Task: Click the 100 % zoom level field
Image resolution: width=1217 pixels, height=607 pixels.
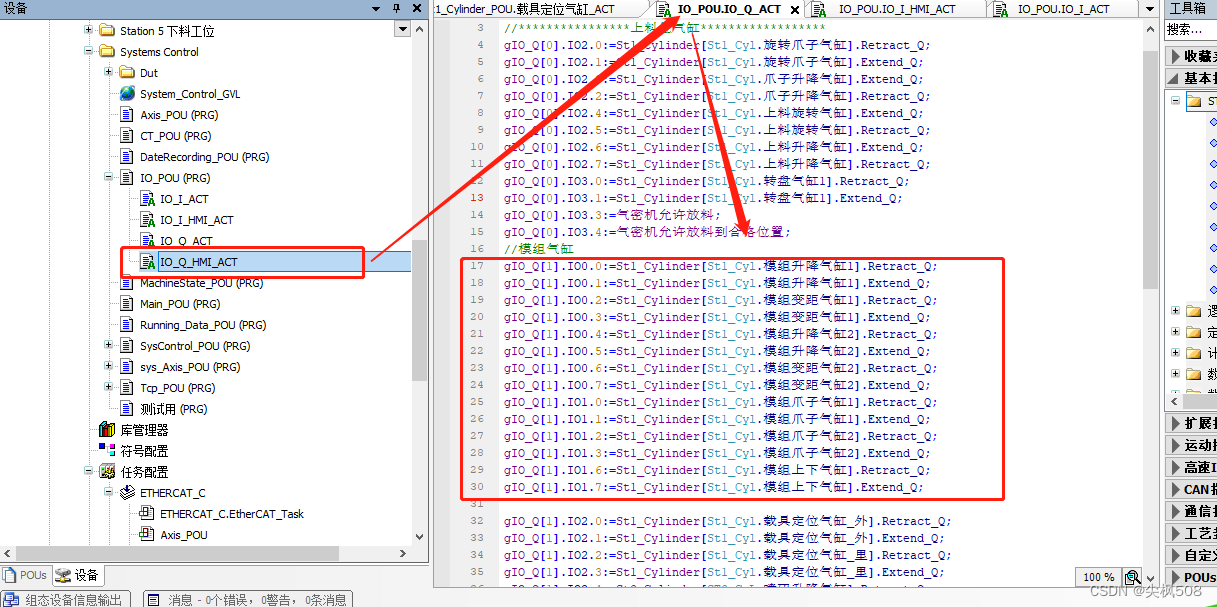Action: (x=1100, y=577)
